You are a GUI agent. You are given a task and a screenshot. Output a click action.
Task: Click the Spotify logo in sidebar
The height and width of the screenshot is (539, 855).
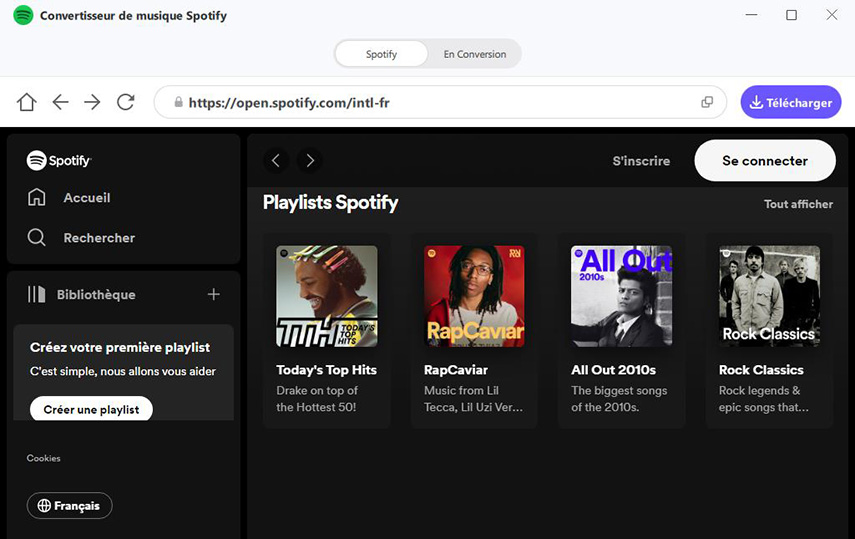pyautogui.click(x=59, y=160)
